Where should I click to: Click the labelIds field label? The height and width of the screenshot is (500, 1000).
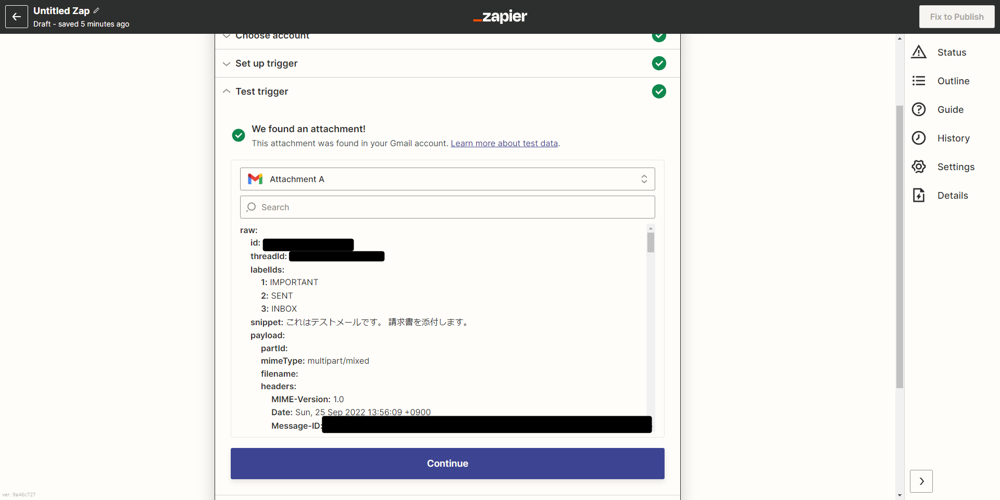267,270
